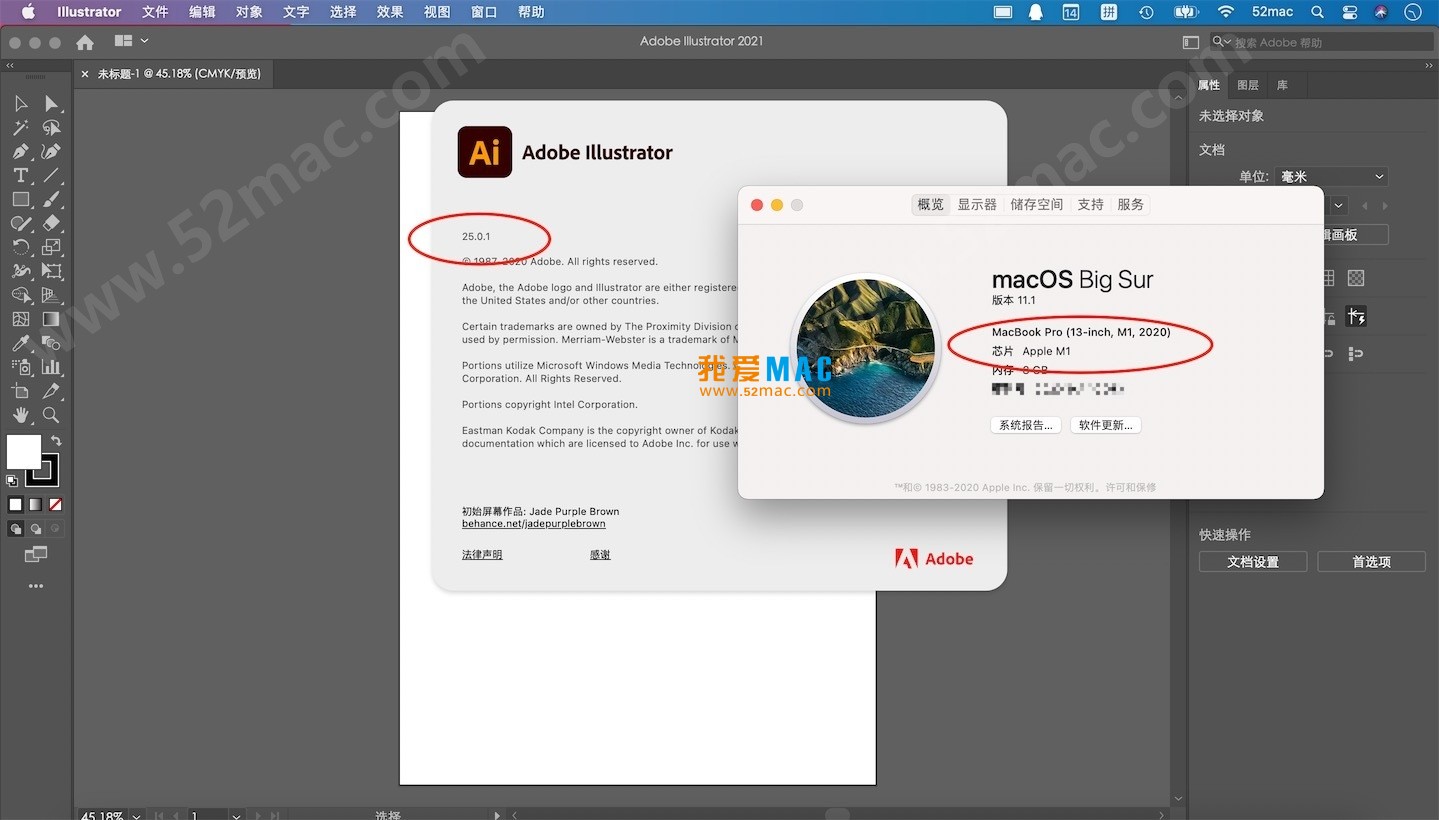Select the Pen tool
Screen dimensions: 1439x820
[22, 151]
